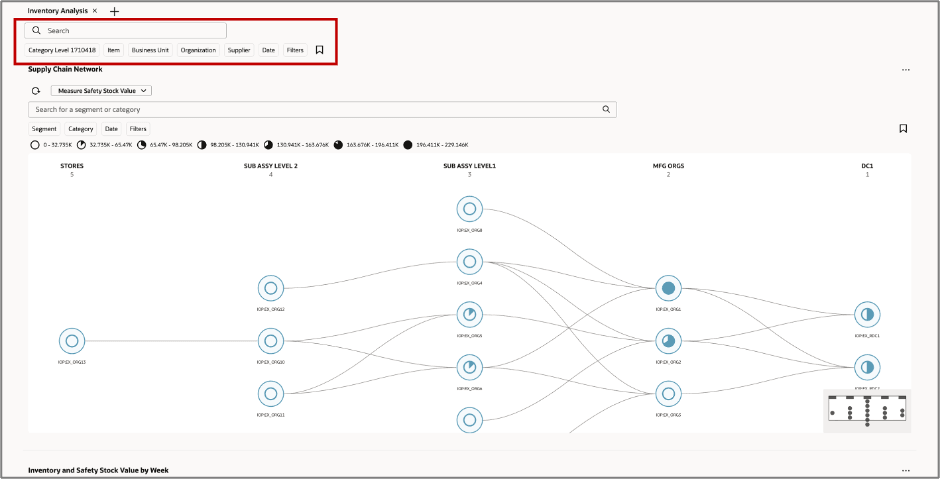
Task: Select the 32.735K - 65.47K legend marker
Action: (81, 145)
